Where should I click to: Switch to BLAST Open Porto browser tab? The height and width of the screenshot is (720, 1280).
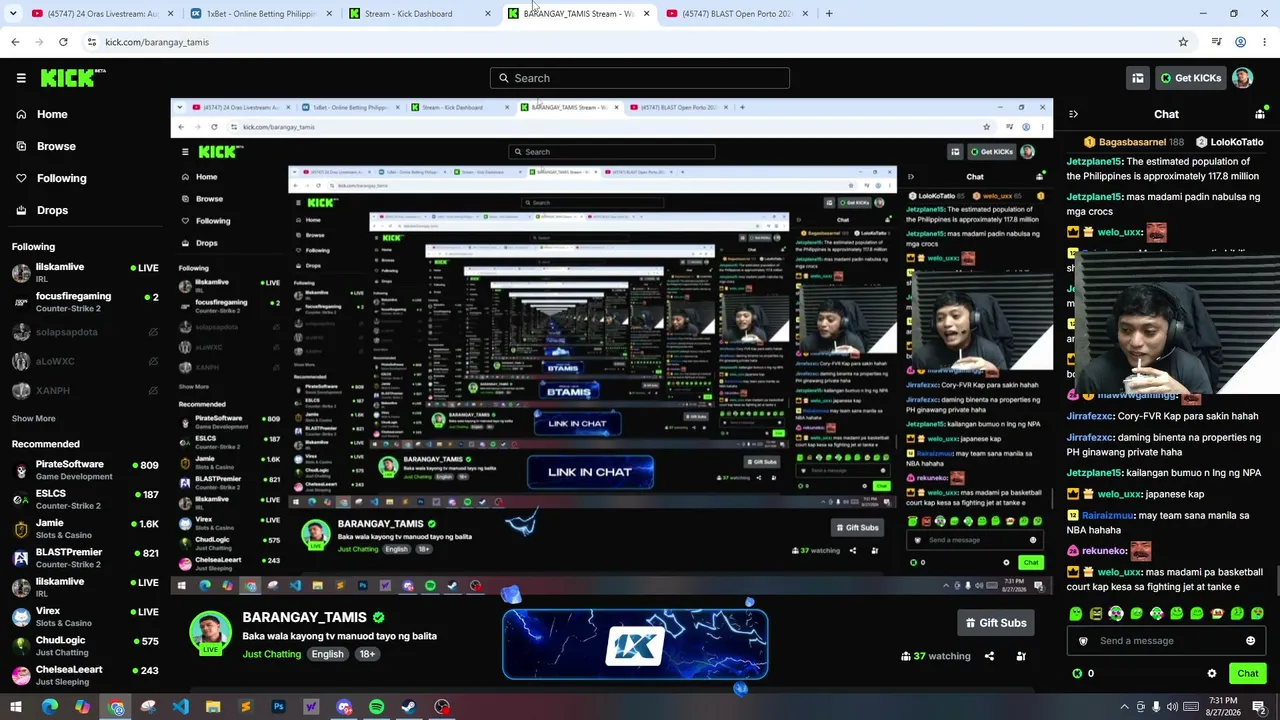[x=736, y=14]
